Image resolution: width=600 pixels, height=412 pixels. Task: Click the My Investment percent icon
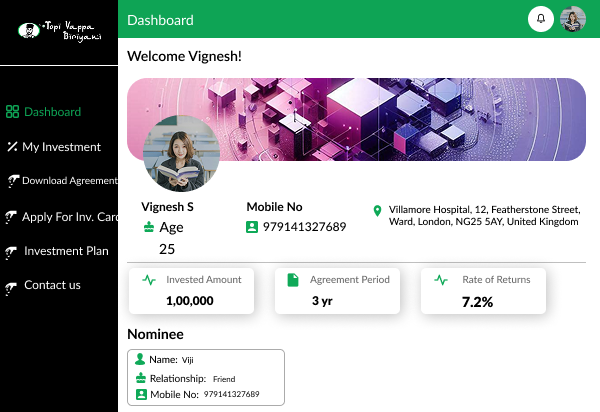point(12,147)
